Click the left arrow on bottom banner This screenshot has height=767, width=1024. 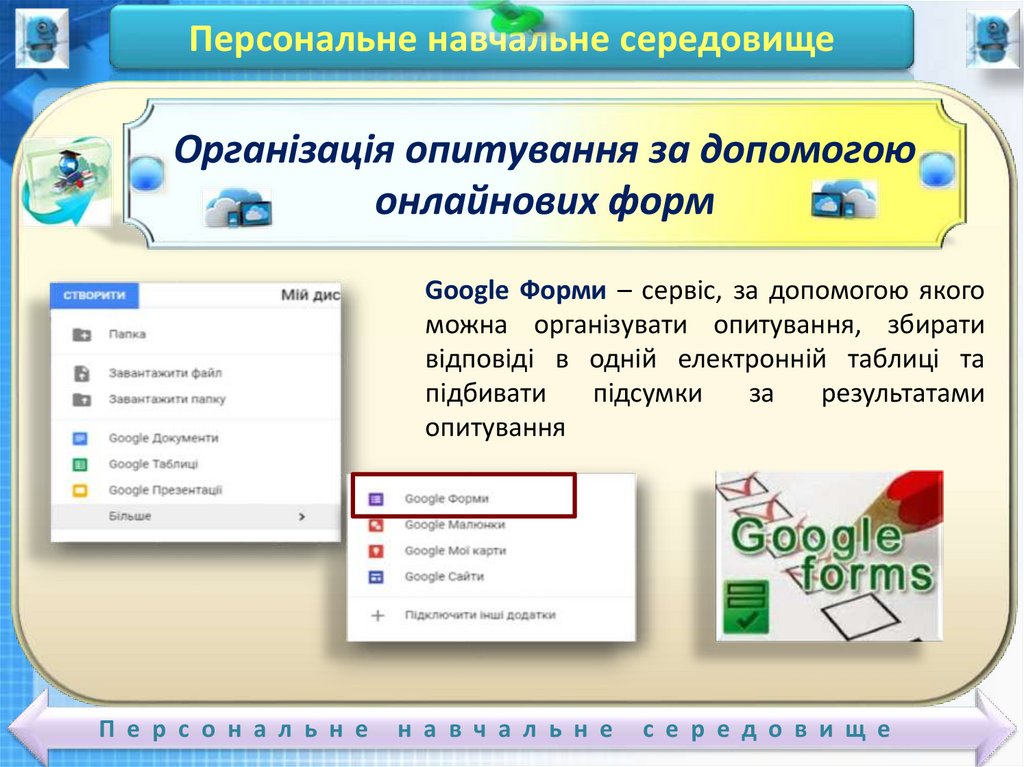pos(29,729)
